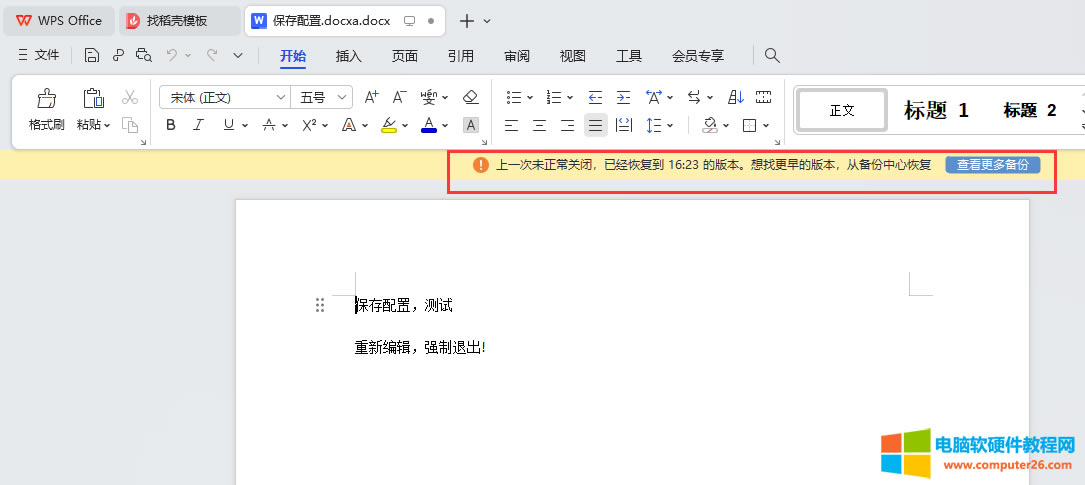Click the 查看更多备份 button
This screenshot has width=1085, height=485.
point(992,165)
